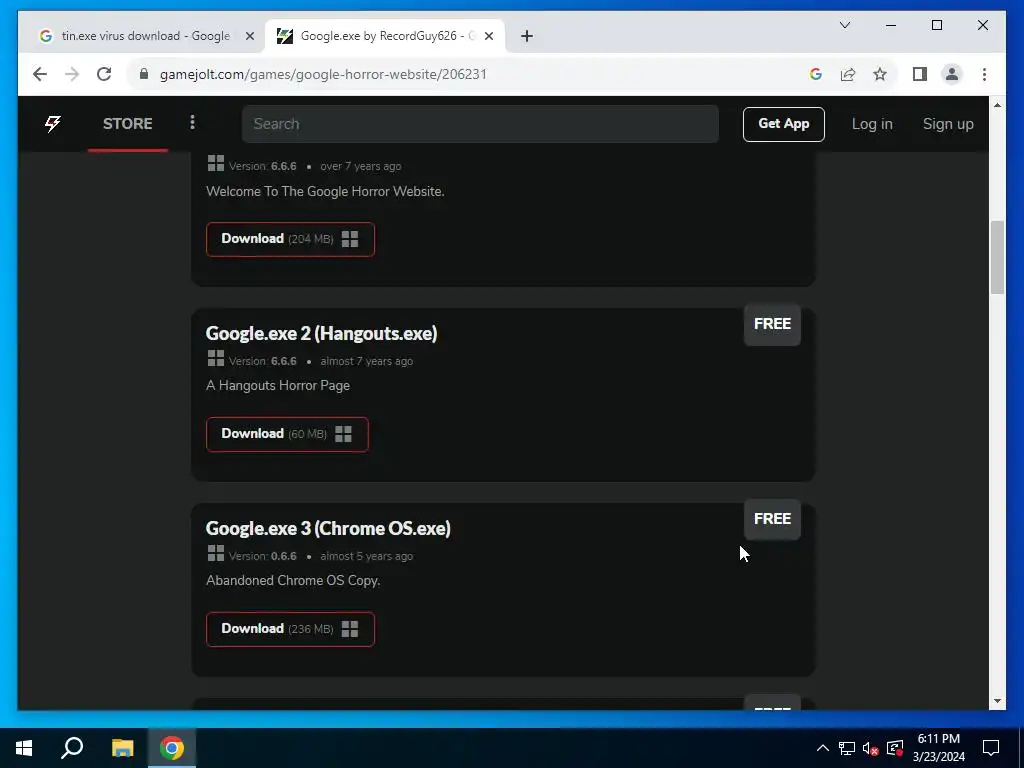Click the description 'A Hangouts Horror Page'
Viewport: 1024px width, 768px height.
tap(278, 386)
